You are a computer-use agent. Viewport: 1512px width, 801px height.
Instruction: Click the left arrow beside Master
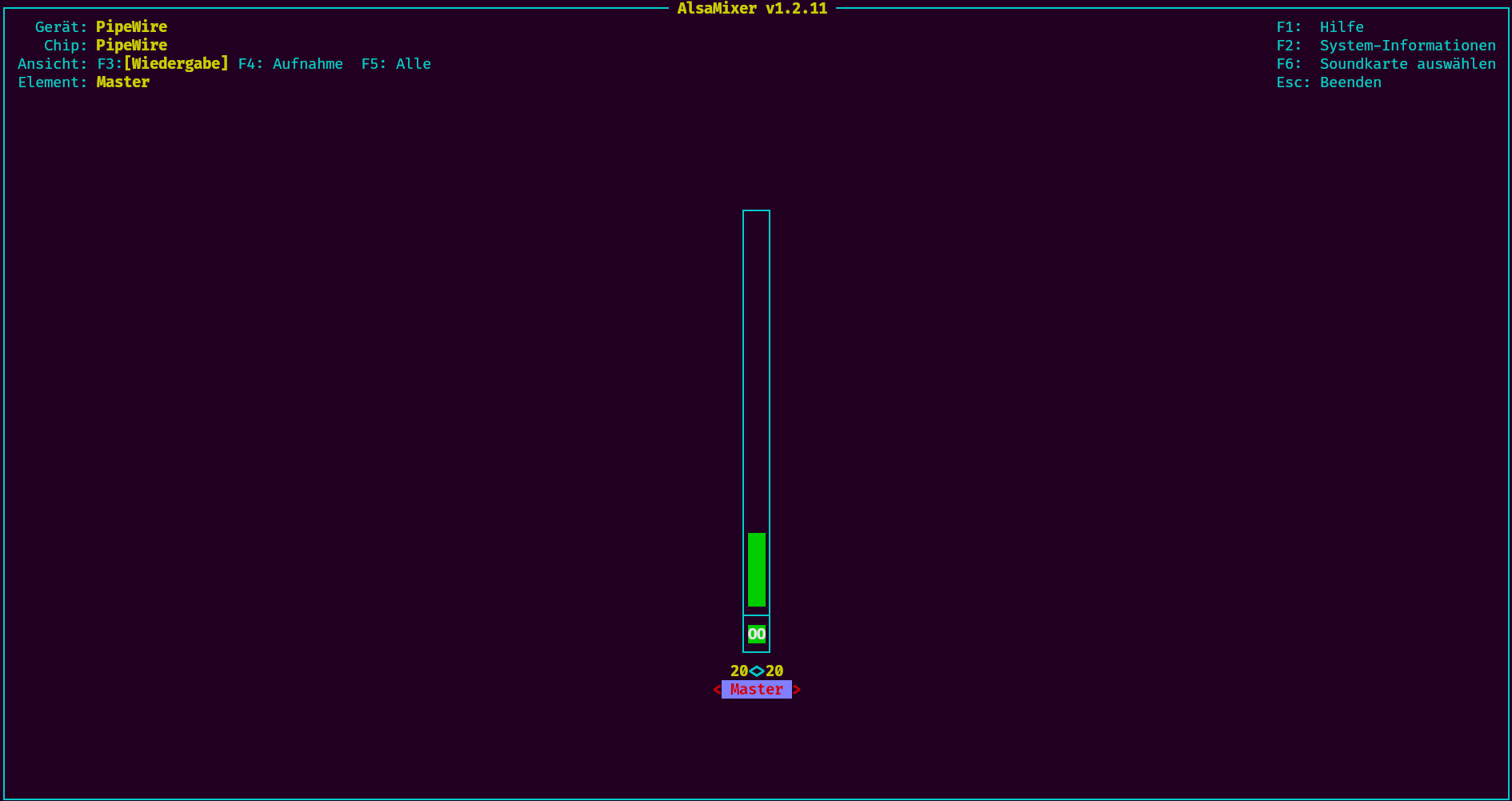[x=716, y=689]
